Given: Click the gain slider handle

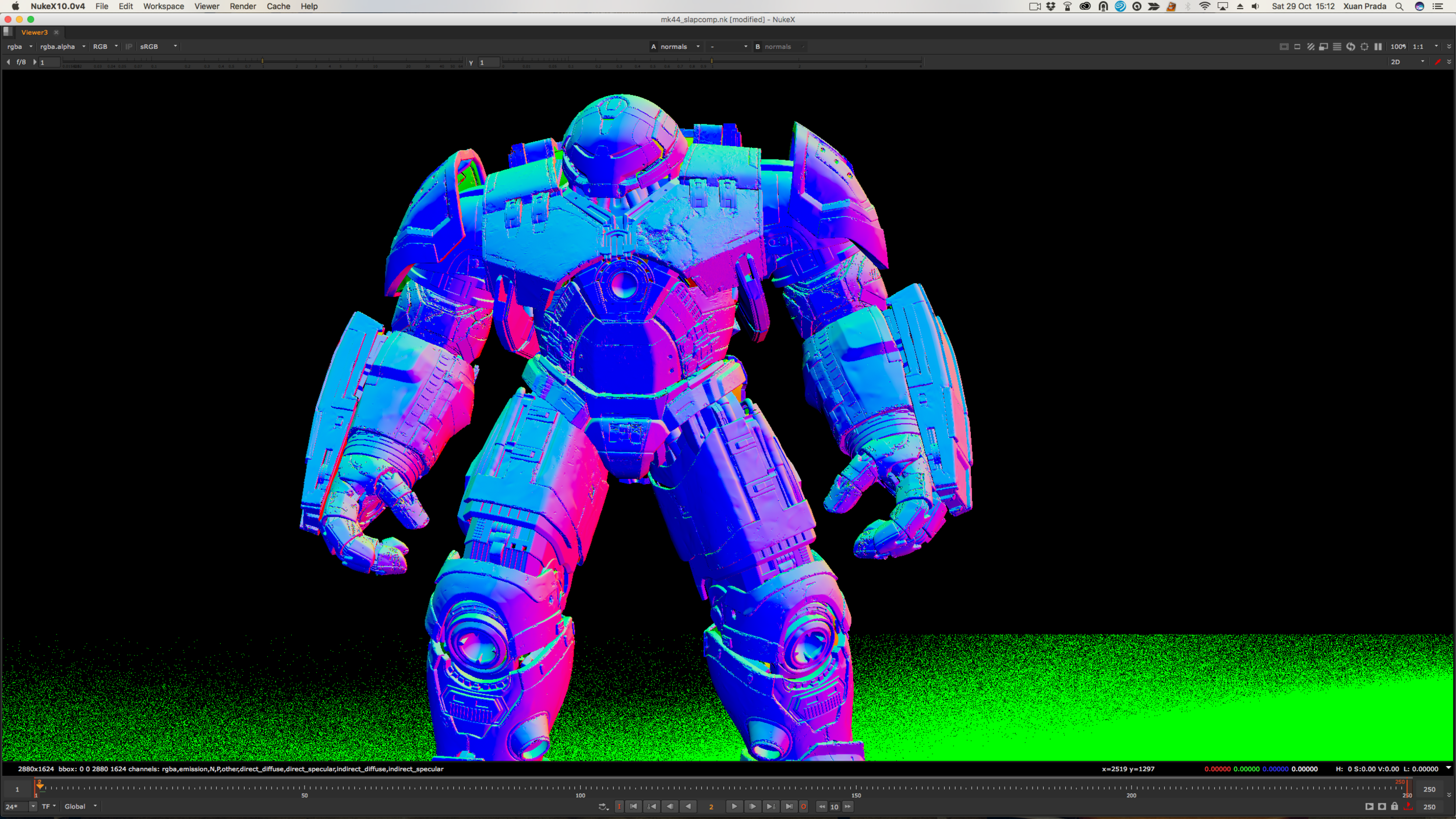Looking at the screenshot, I should click(263, 60).
